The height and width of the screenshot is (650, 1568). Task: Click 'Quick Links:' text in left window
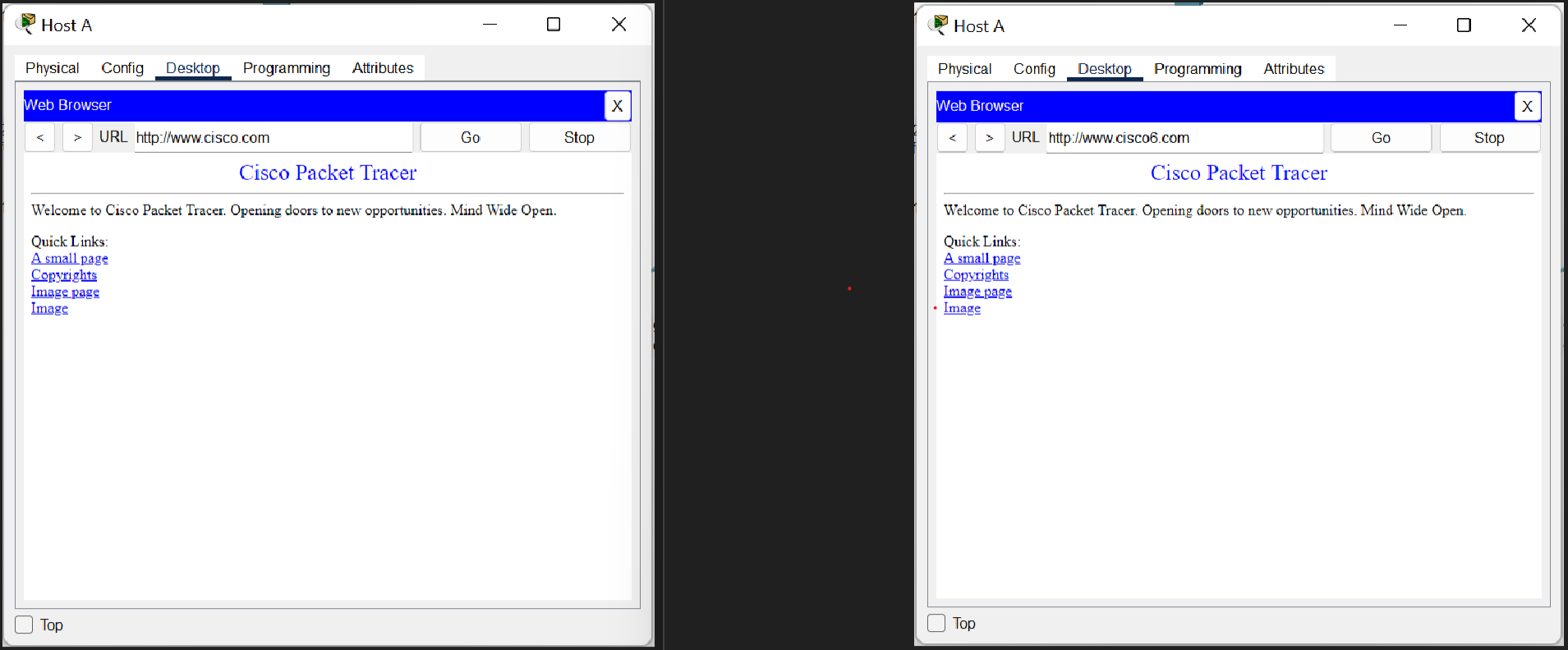pos(70,242)
